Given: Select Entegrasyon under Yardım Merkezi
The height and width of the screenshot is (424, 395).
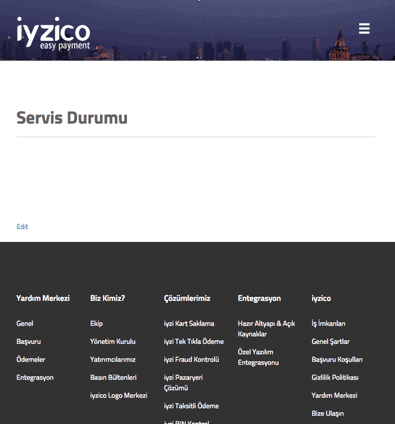Looking at the screenshot, I should (x=35, y=378).
